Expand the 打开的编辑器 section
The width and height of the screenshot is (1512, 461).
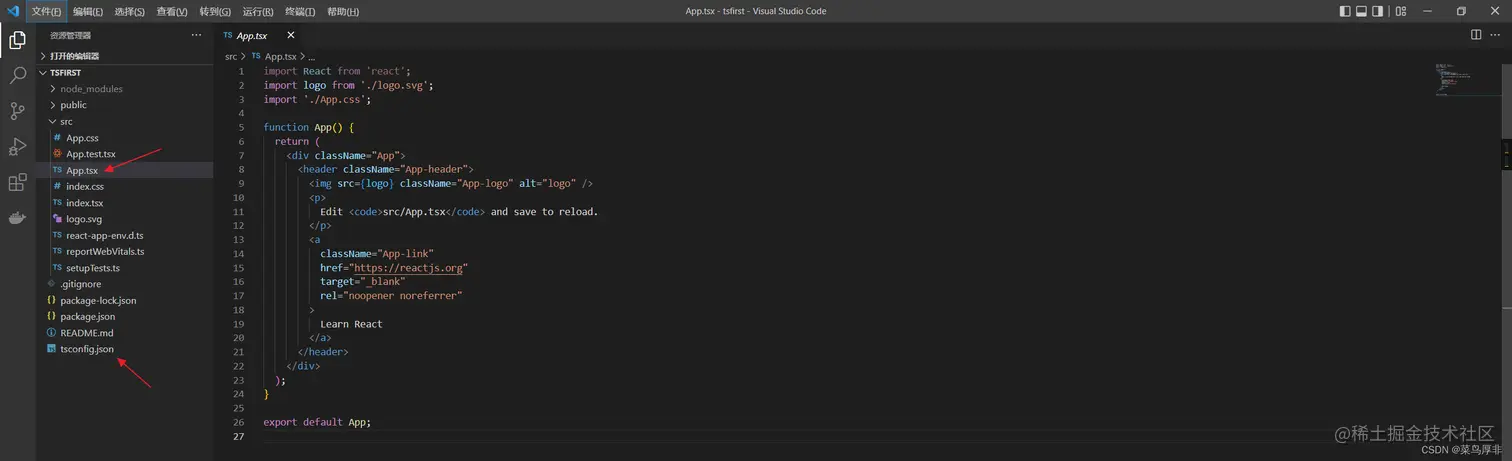[125, 56]
